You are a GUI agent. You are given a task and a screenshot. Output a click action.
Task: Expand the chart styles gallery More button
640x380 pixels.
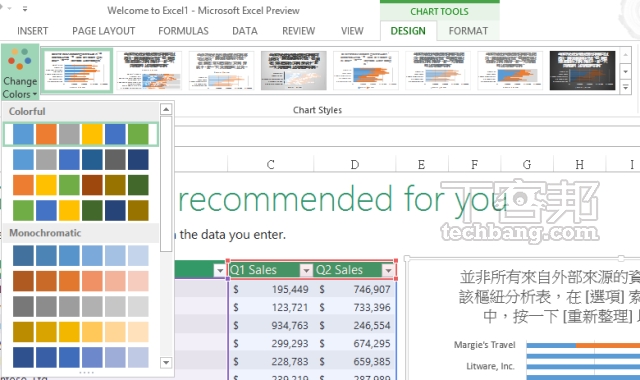point(626,87)
